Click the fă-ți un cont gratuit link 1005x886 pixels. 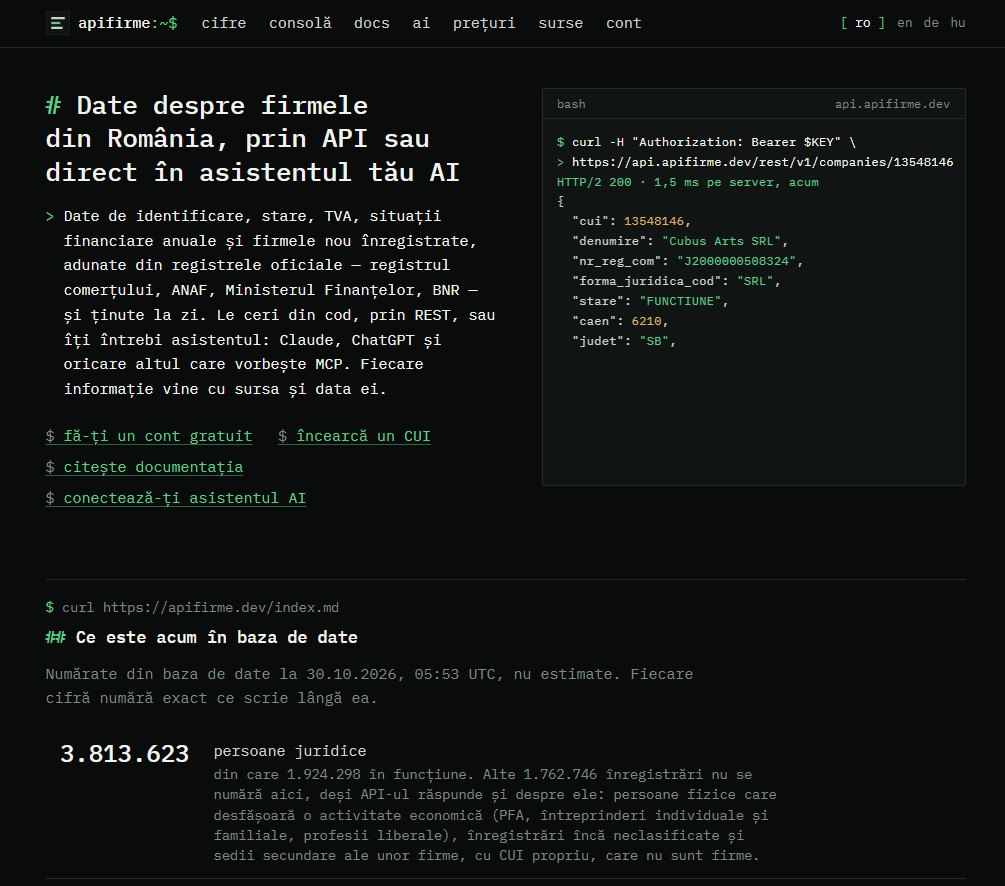pyautogui.click(x=149, y=436)
